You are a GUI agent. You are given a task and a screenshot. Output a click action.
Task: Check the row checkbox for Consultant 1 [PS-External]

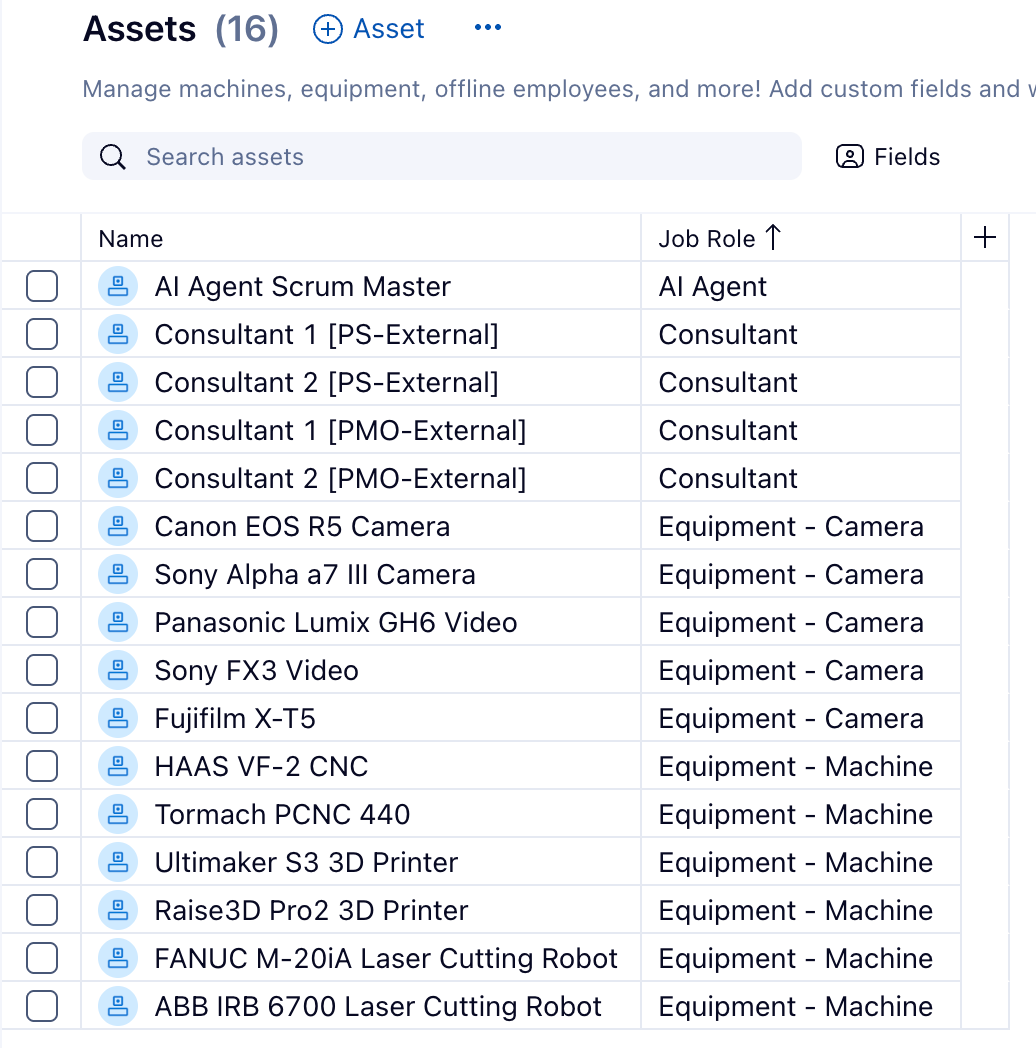tap(41, 334)
